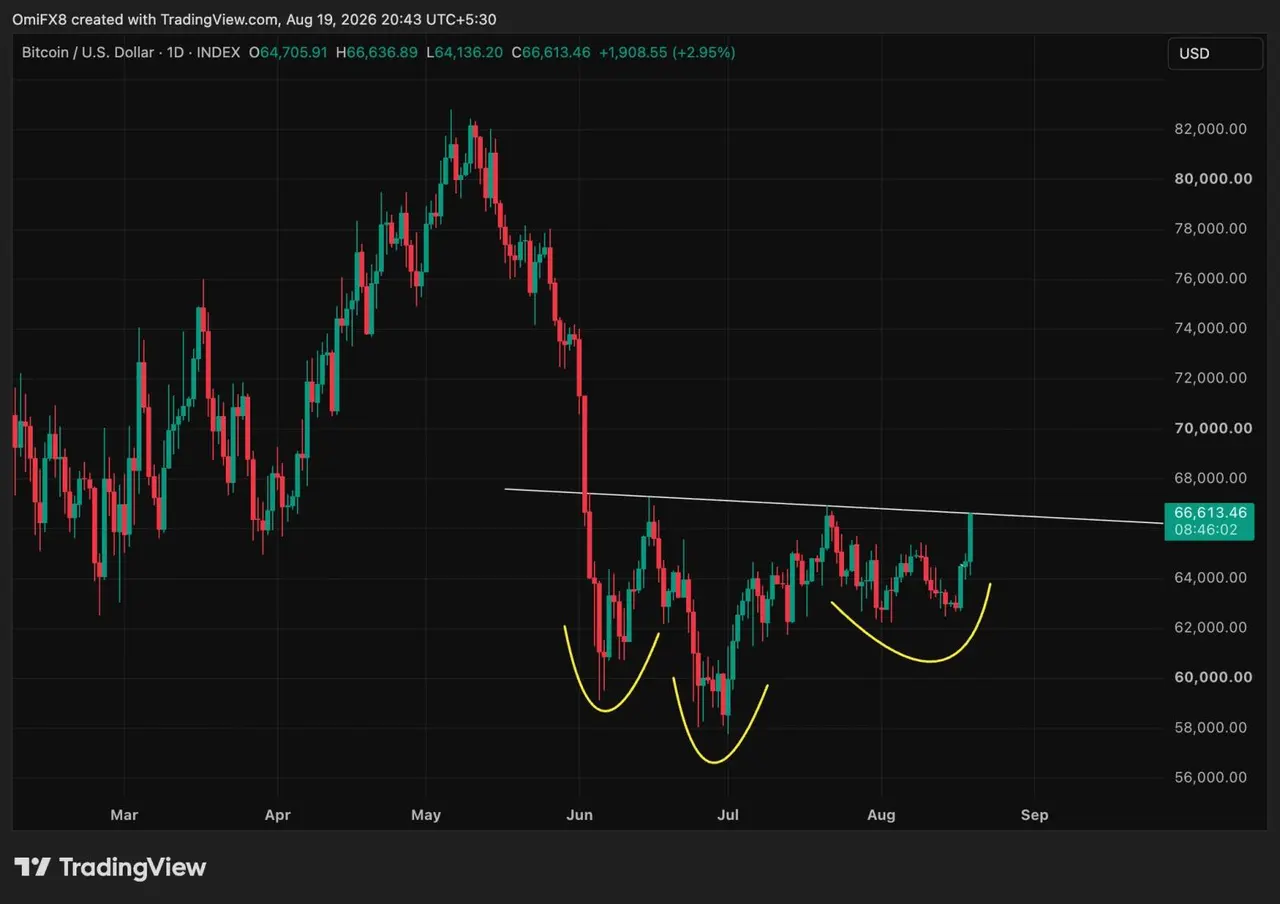Click the Mar label on the time axis
The height and width of the screenshot is (904, 1280).
[x=124, y=815]
